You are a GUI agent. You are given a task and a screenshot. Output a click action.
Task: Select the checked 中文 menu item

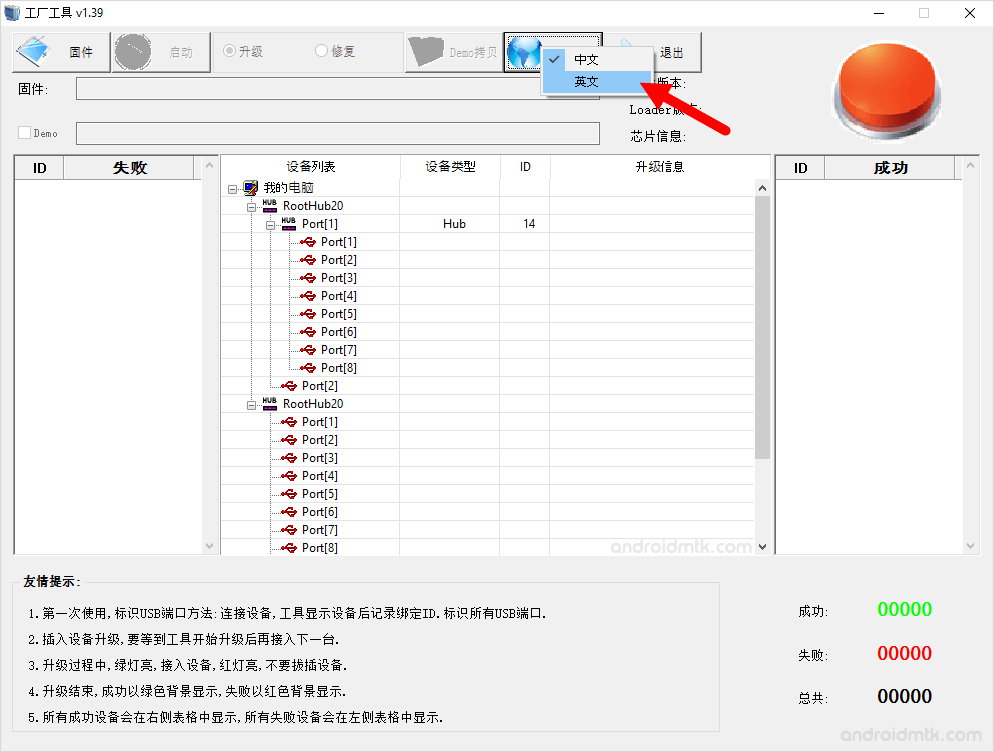click(585, 59)
